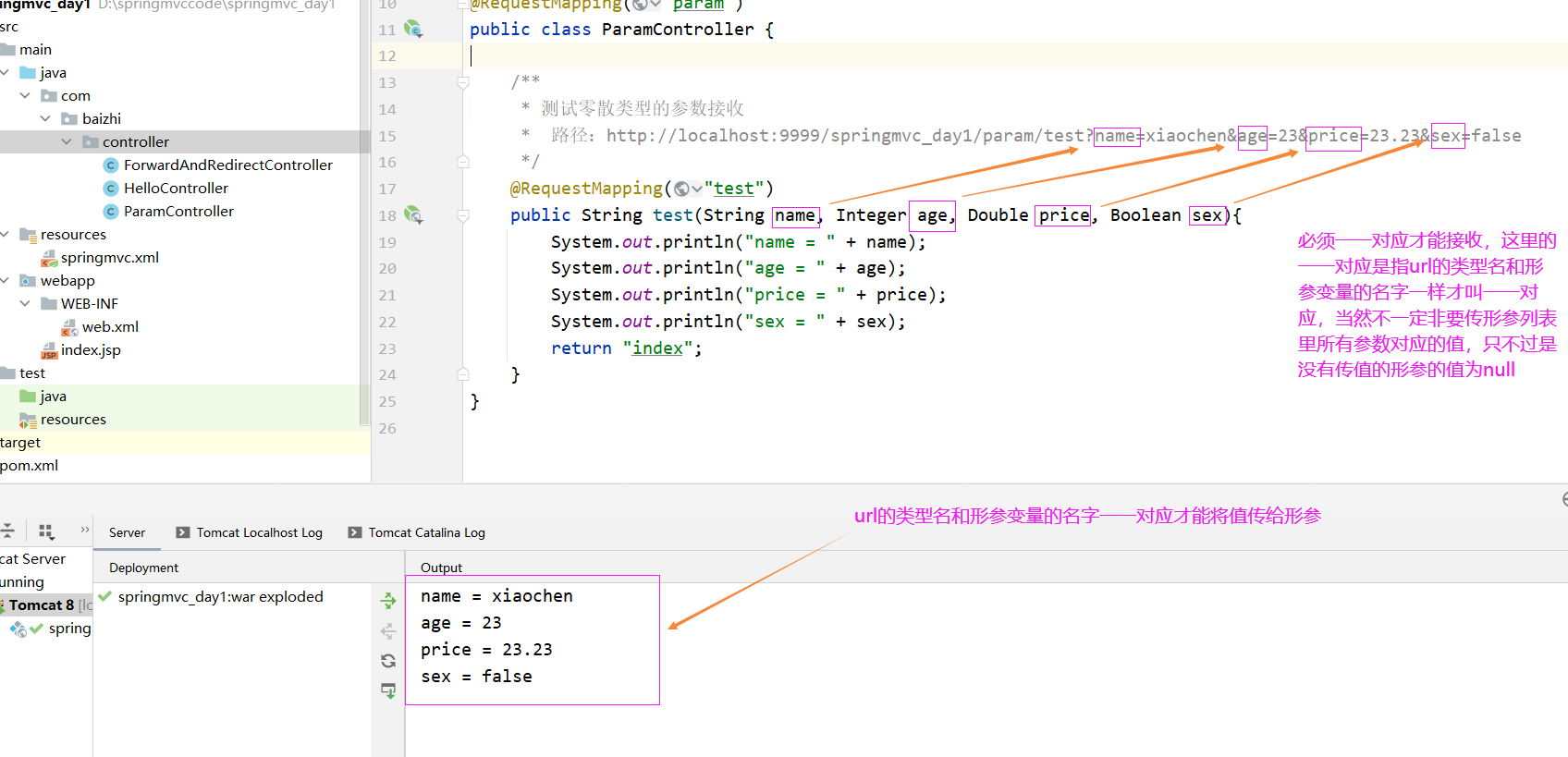This screenshot has width=1568, height=757.
Task: Open springmvc.xml file
Action: [110, 257]
